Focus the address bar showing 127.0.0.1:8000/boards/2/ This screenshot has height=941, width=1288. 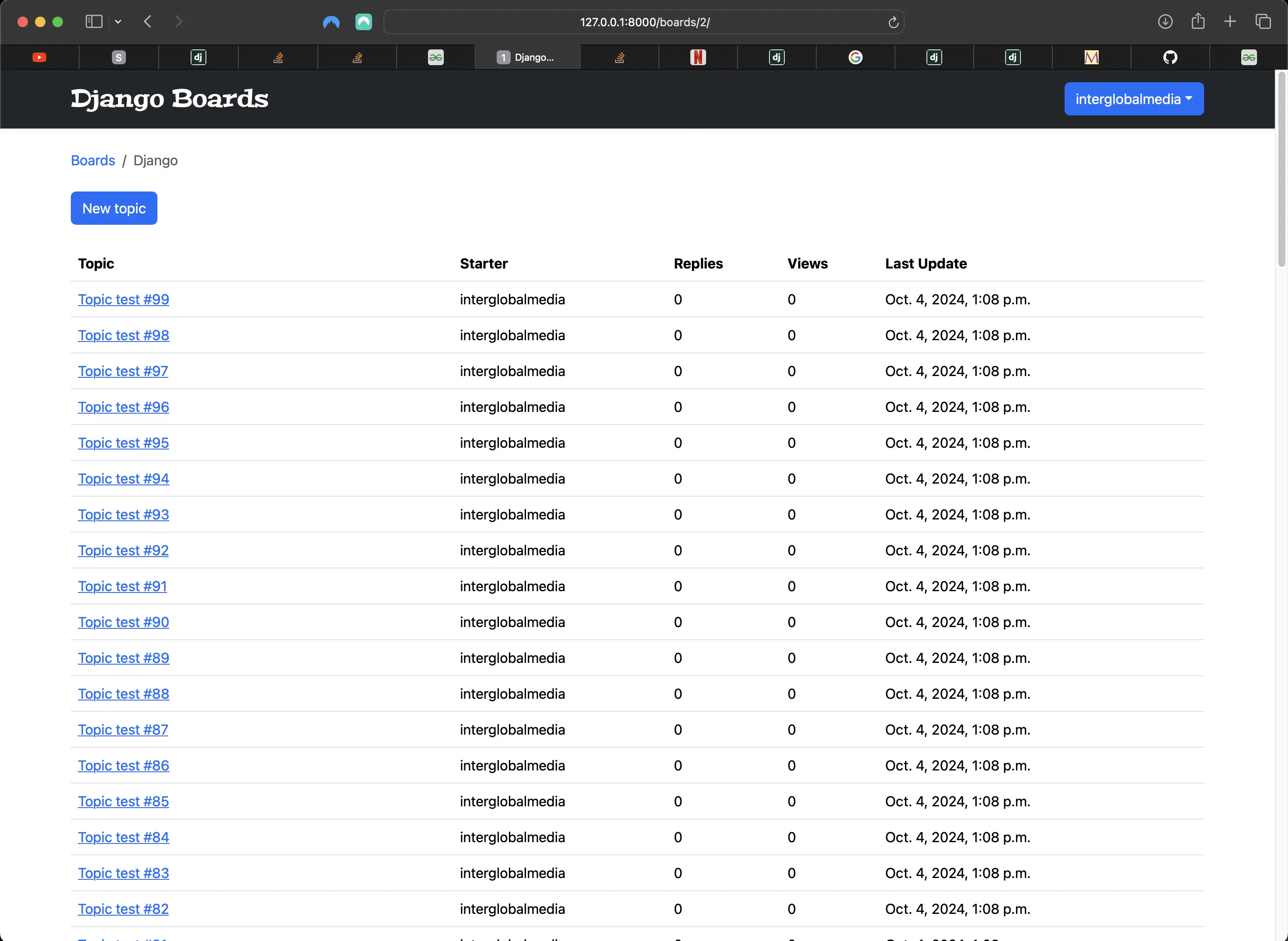click(644, 22)
